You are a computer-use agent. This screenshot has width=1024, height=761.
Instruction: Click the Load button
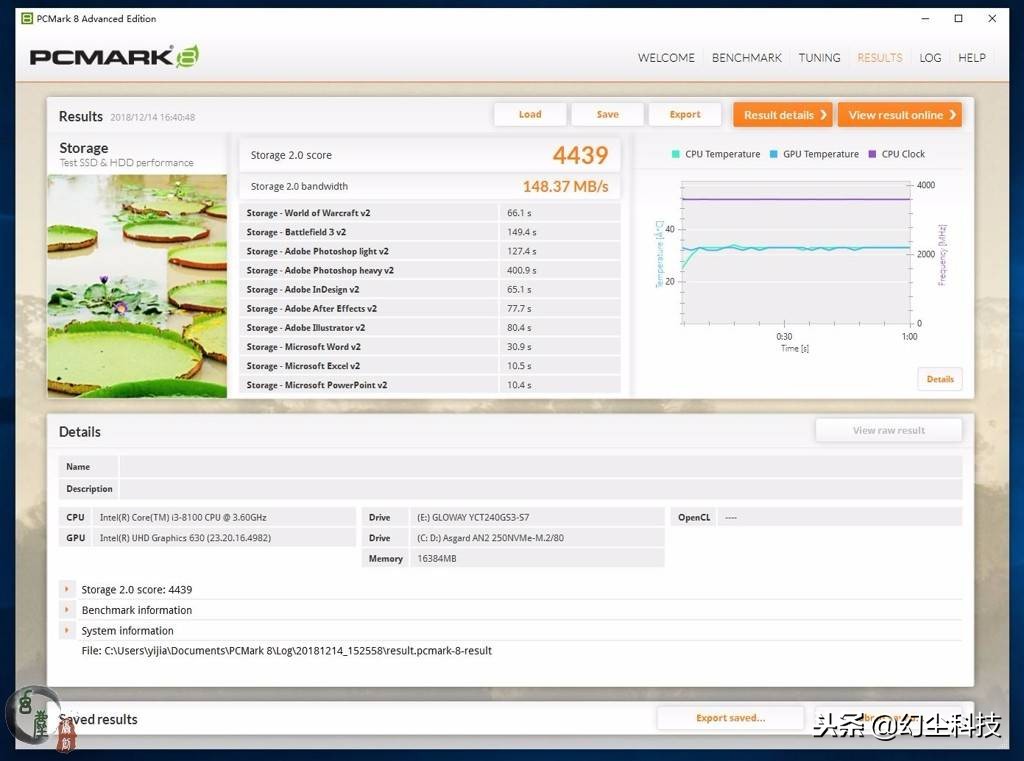(530, 114)
